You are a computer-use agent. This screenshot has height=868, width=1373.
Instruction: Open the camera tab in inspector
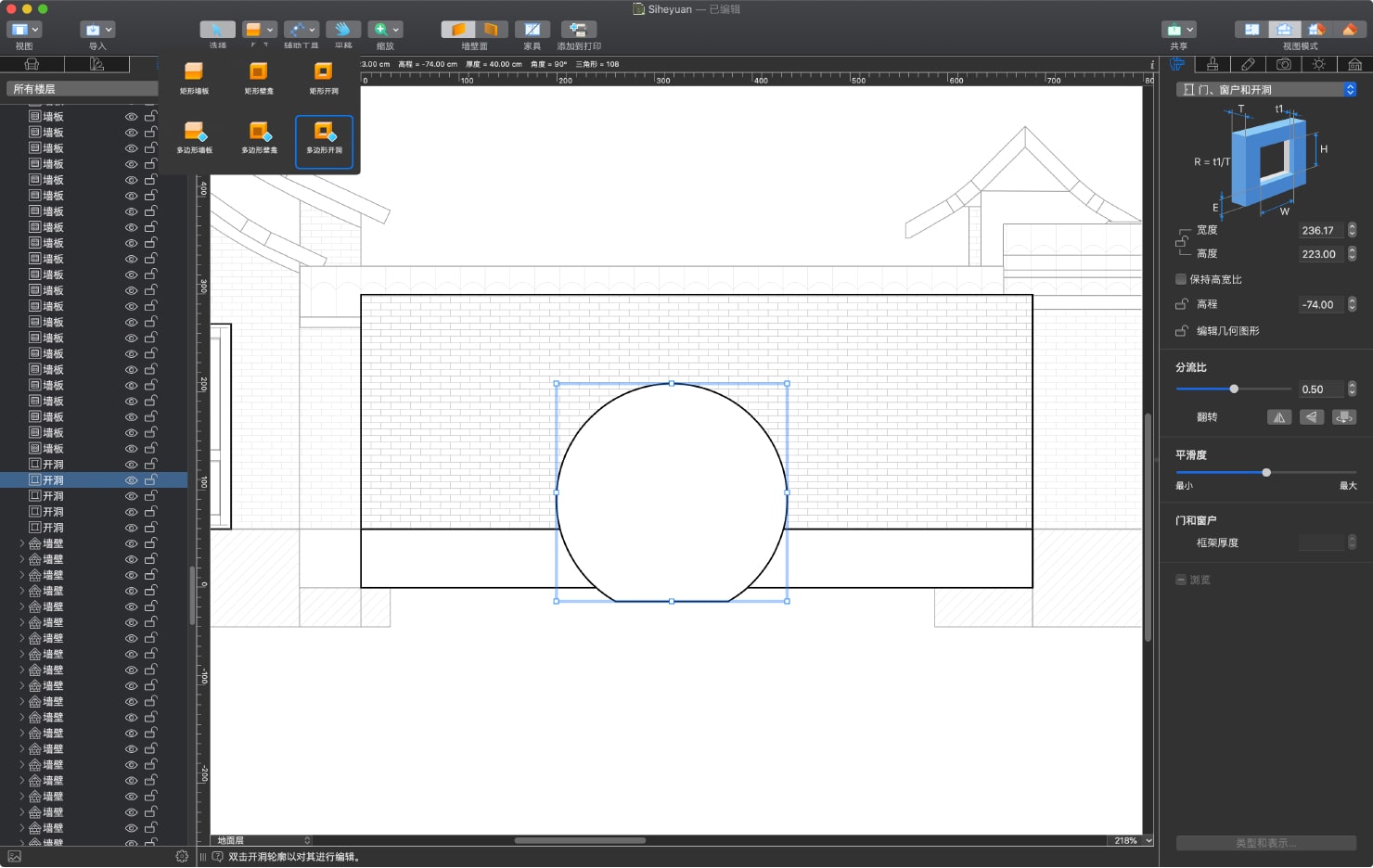[1284, 64]
